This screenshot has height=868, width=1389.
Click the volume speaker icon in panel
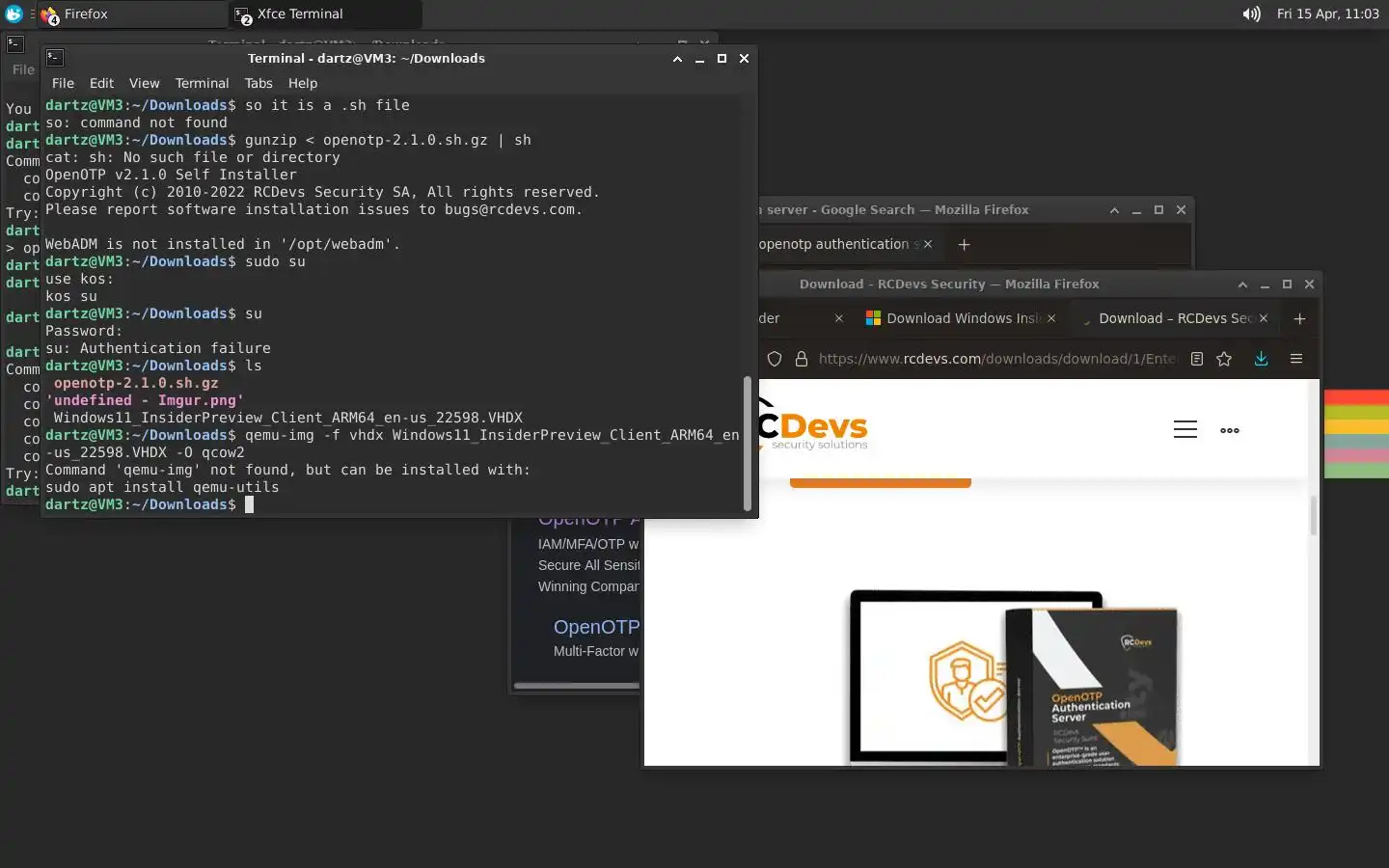point(1251,14)
